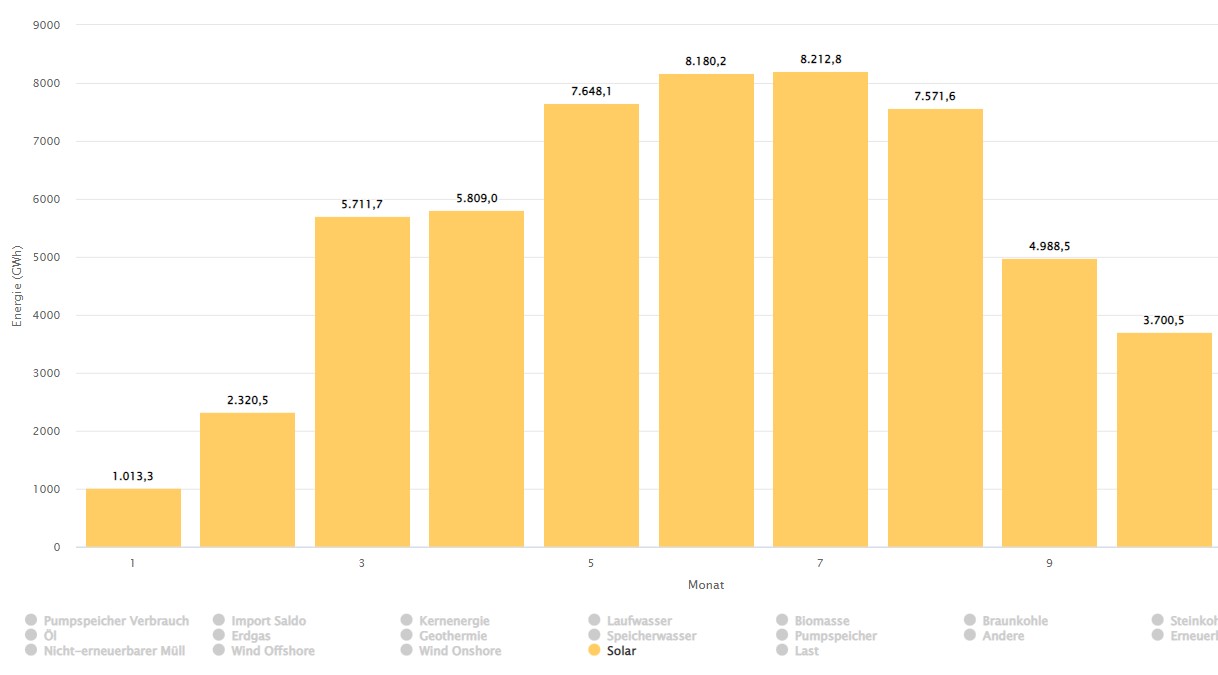1218x675 pixels.
Task: Show the Import Saldo series
Action: click(268, 621)
